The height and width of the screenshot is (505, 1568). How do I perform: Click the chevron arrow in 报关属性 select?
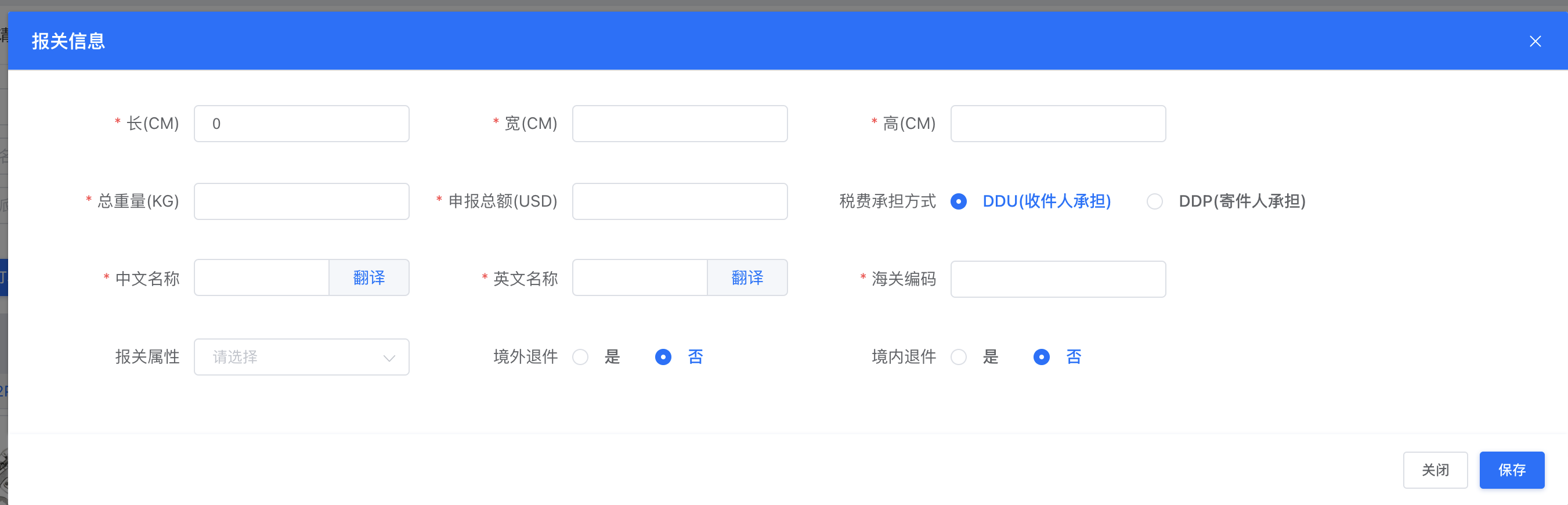[389, 358]
